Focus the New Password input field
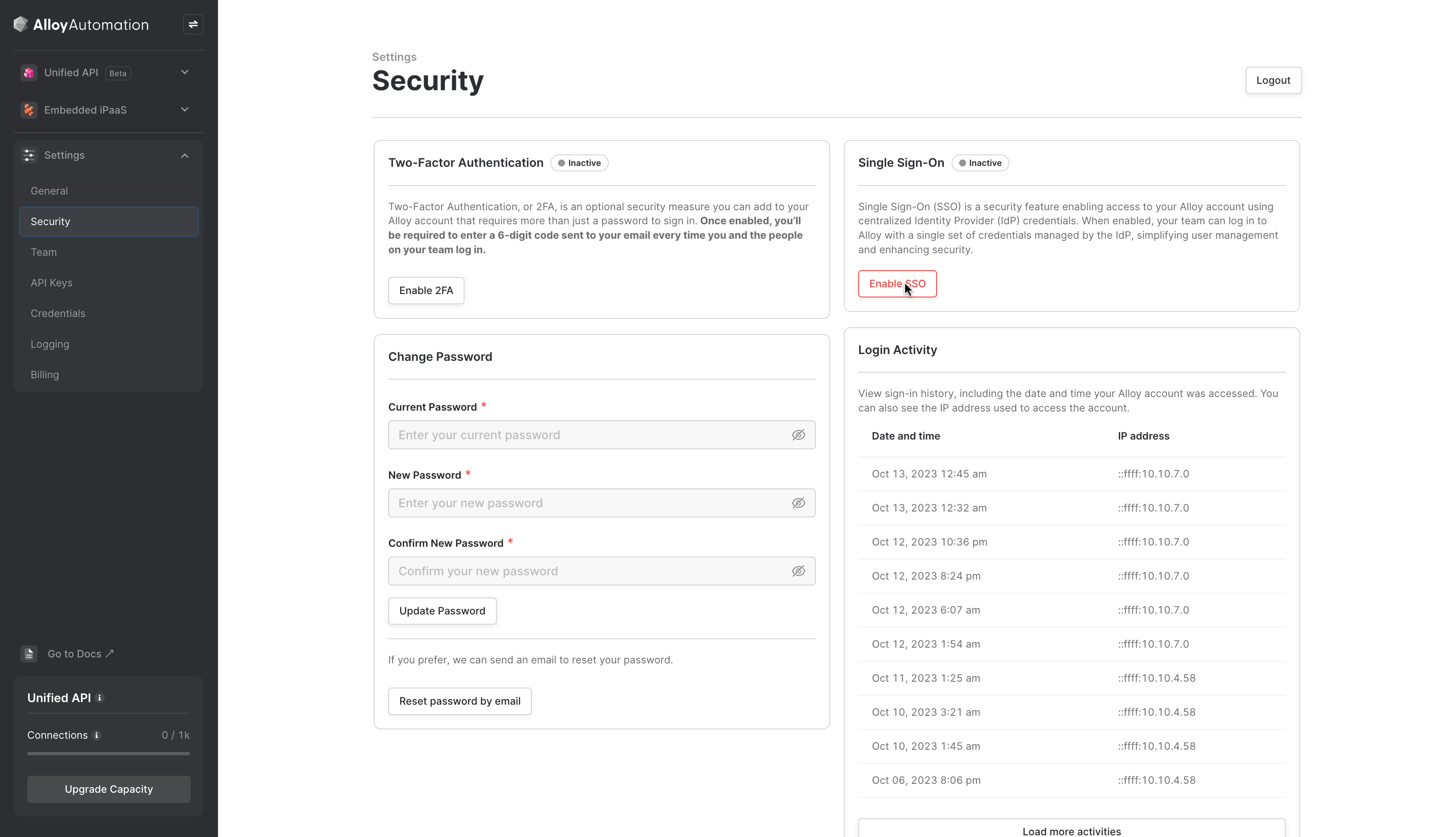Screen dimensions: 1456x837 (x=602, y=503)
